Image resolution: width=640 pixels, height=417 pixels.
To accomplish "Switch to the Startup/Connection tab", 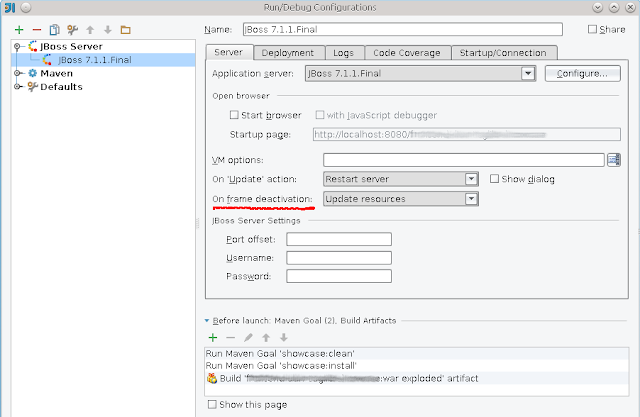I will [x=503, y=53].
